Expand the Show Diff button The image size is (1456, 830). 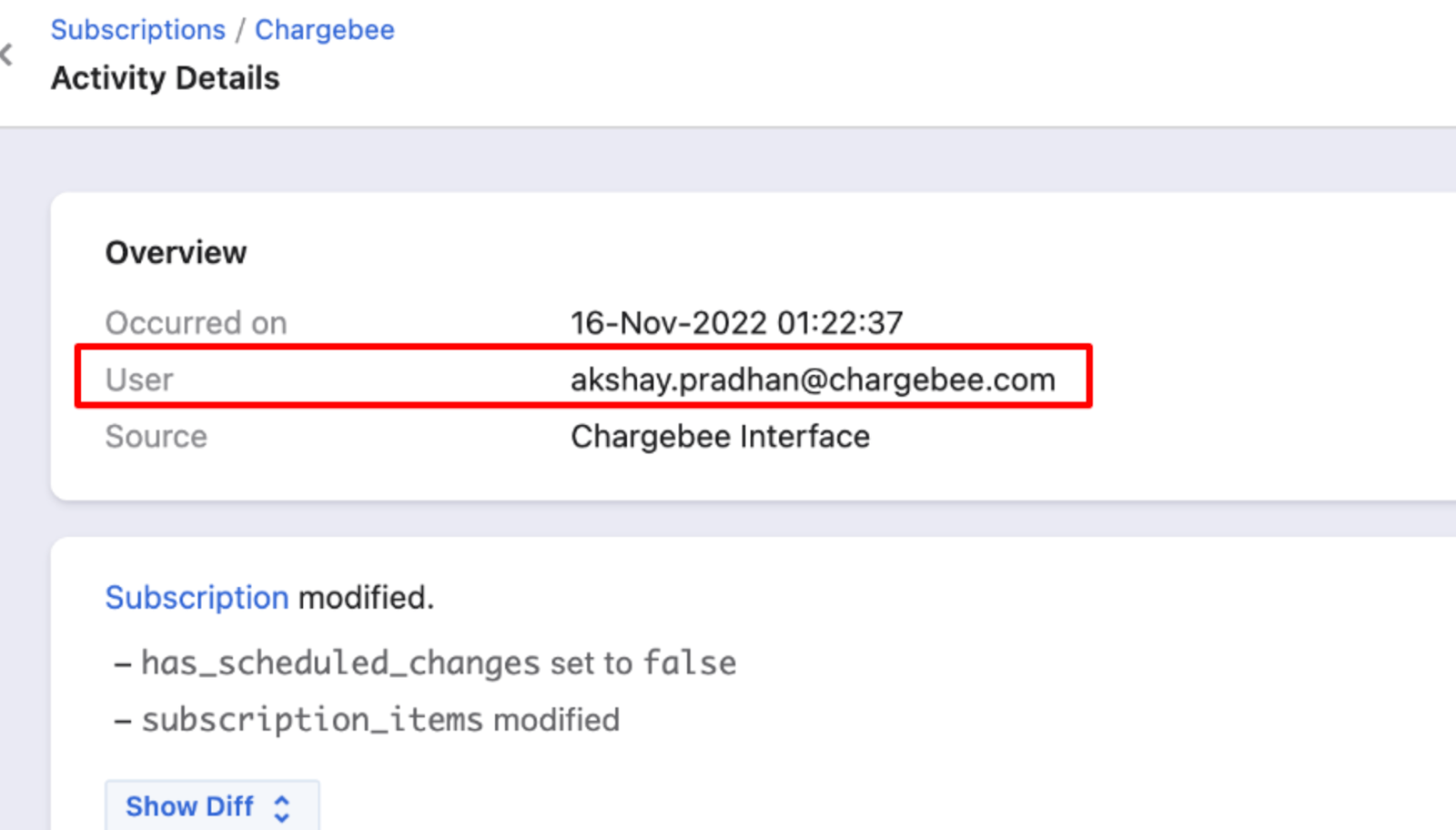(190, 806)
